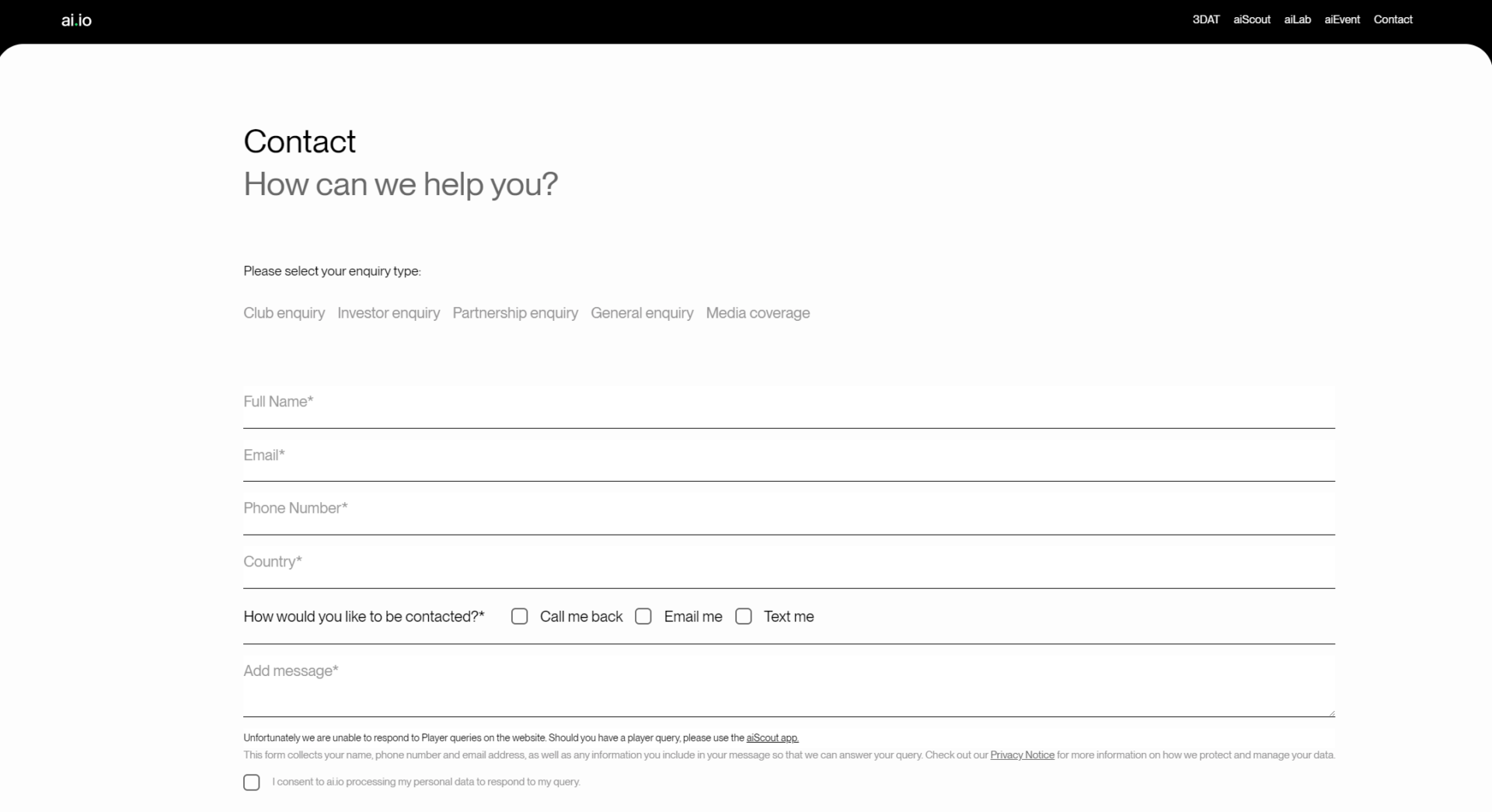Open the aiScout app link
The width and height of the screenshot is (1492, 812).
point(772,738)
